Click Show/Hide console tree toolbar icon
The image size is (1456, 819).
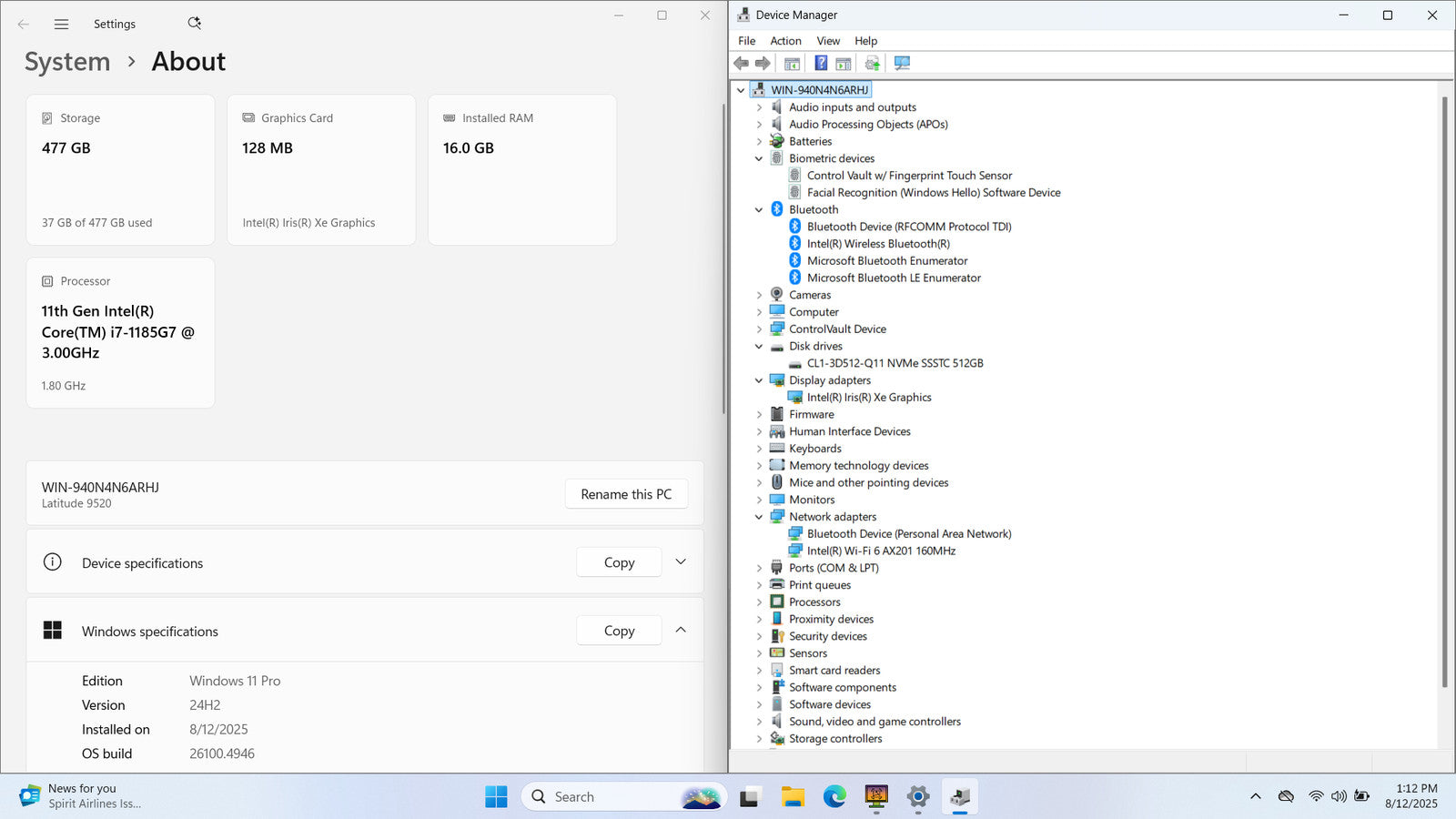(792, 63)
